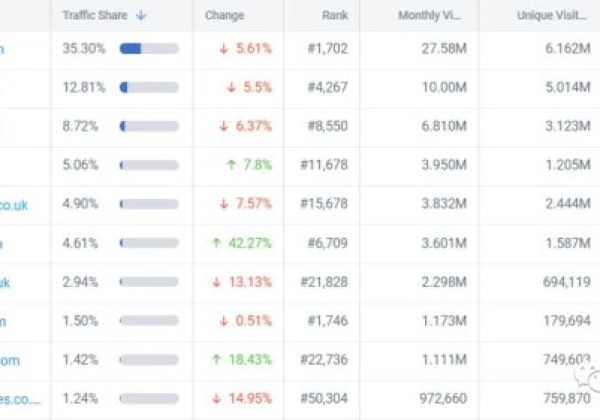Click the Monthly Visits column header
600x420 pixels.
pos(430,15)
